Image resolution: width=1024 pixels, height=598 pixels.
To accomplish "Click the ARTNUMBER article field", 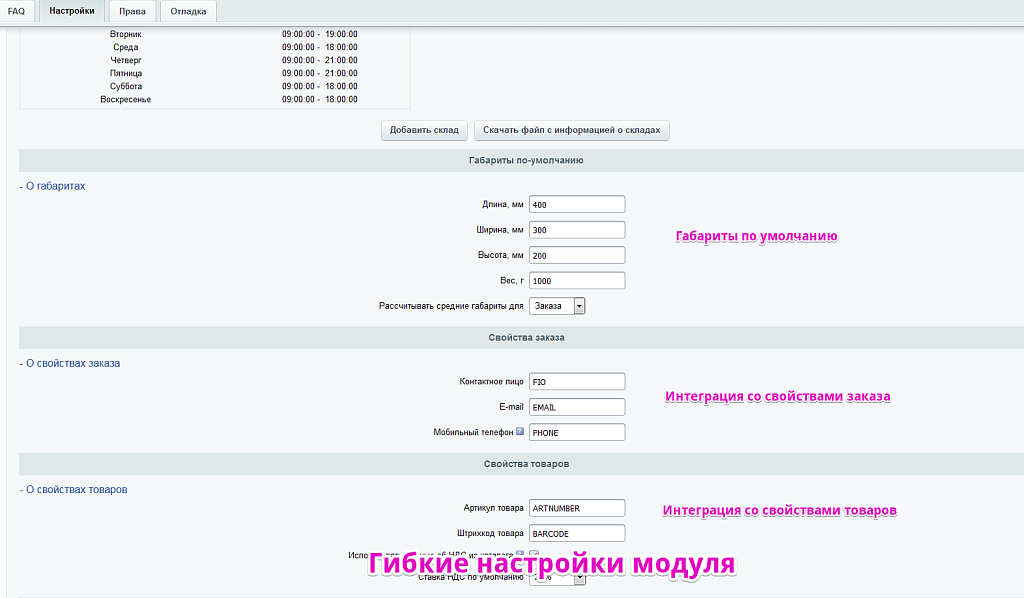I will coord(576,508).
